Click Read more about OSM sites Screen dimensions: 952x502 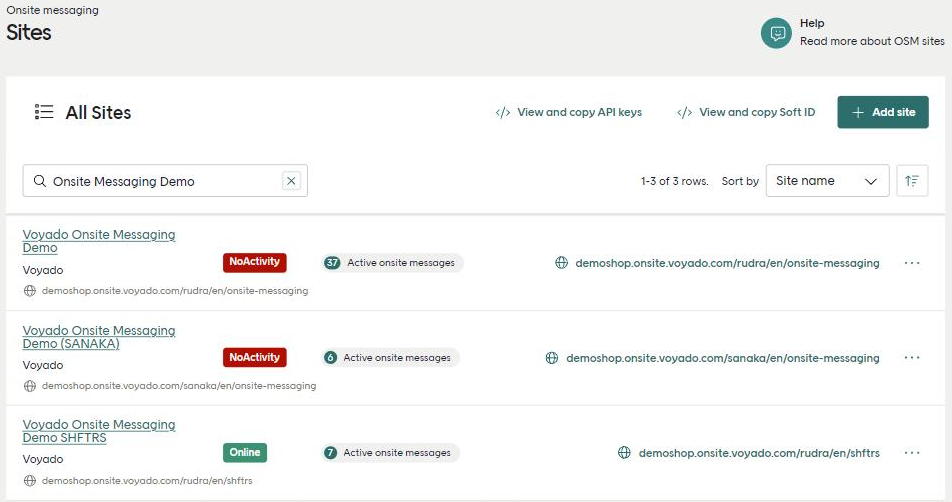click(872, 41)
